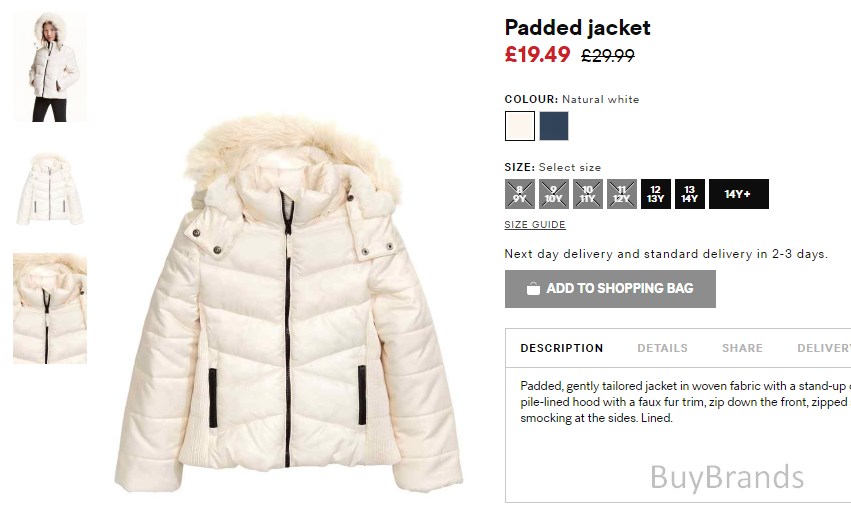Image resolution: width=851 pixels, height=517 pixels.
Task: Open the Share tab
Action: point(742,348)
